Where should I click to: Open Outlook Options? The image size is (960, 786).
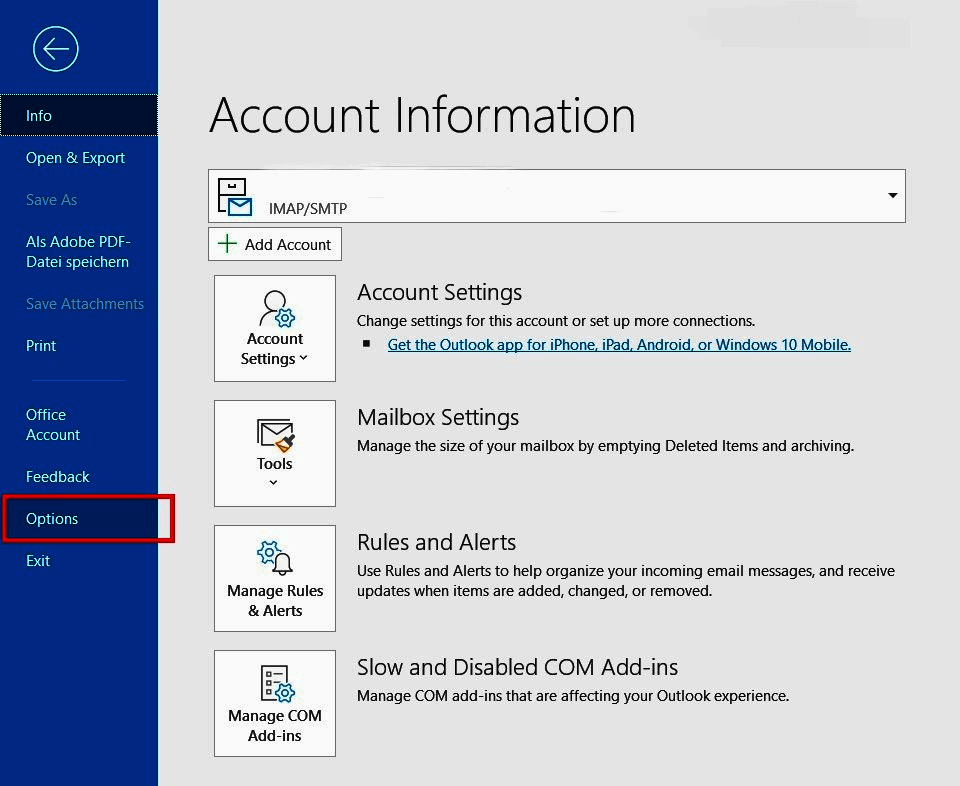(x=53, y=518)
